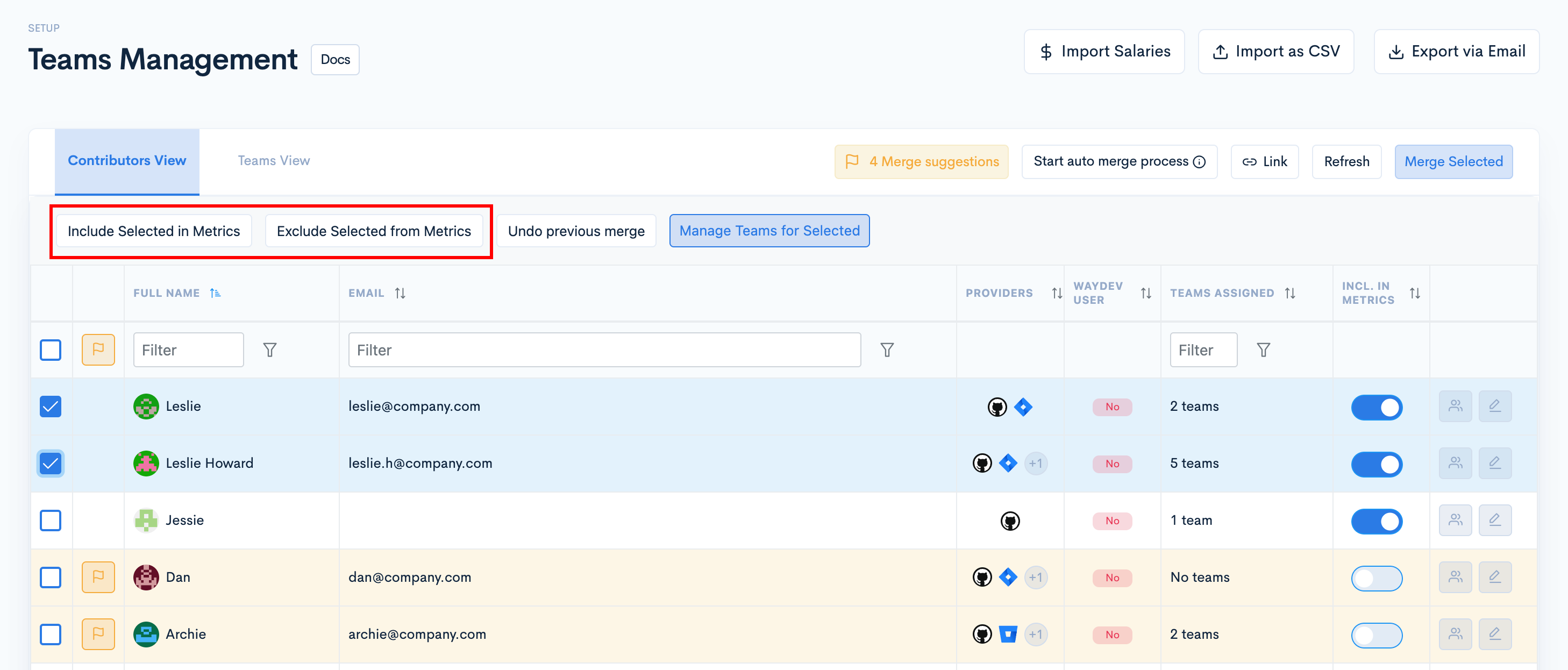This screenshot has width=1568, height=670.
Task: Open team assignment icon for Leslie Howard
Action: [1455, 464]
